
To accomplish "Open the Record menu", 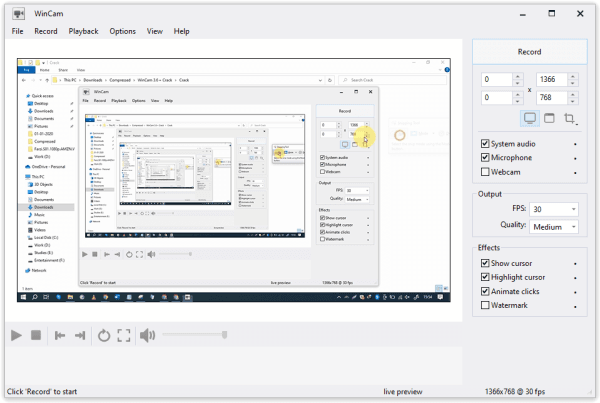I will click(x=46, y=31).
